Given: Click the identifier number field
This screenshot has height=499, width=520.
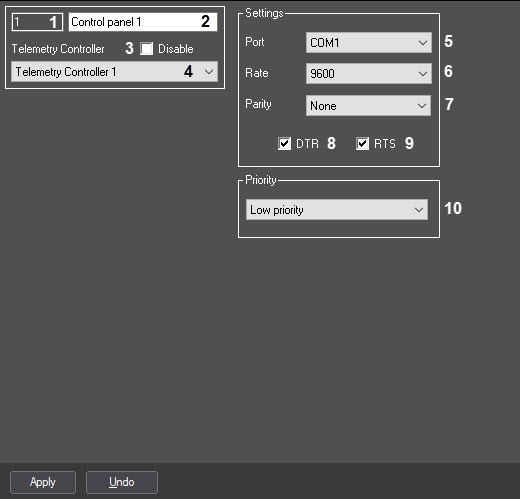Looking at the screenshot, I should pos(37,22).
